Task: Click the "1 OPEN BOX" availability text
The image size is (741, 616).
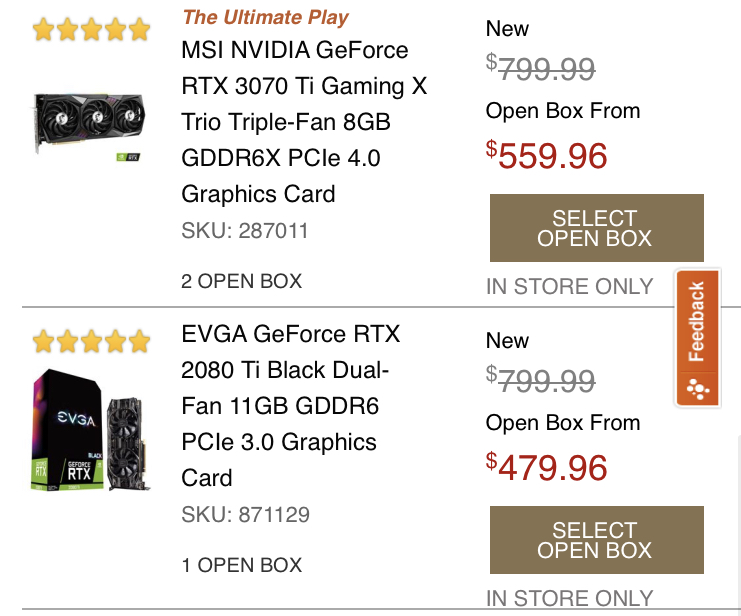Action: (x=241, y=565)
